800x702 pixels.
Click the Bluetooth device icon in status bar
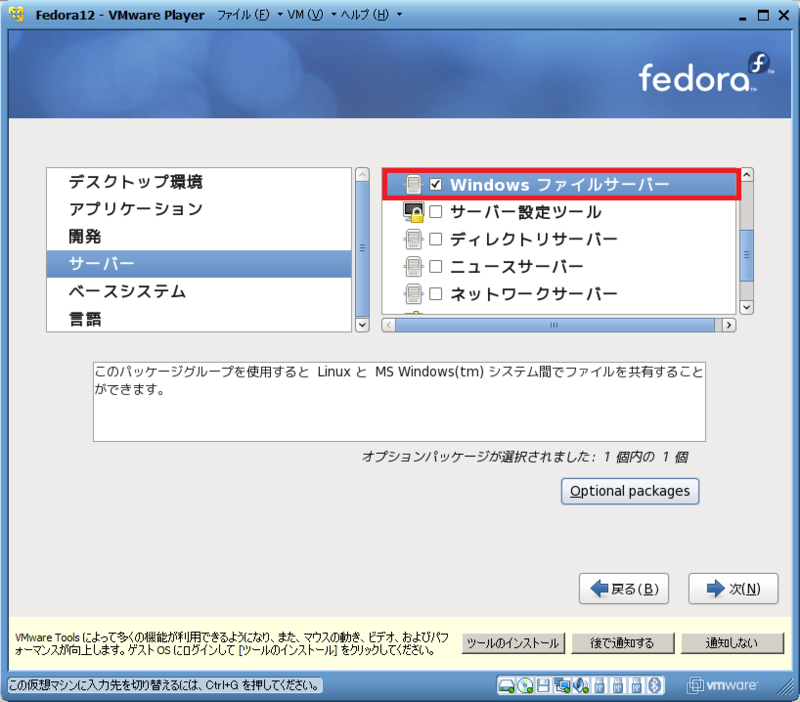coord(654,686)
